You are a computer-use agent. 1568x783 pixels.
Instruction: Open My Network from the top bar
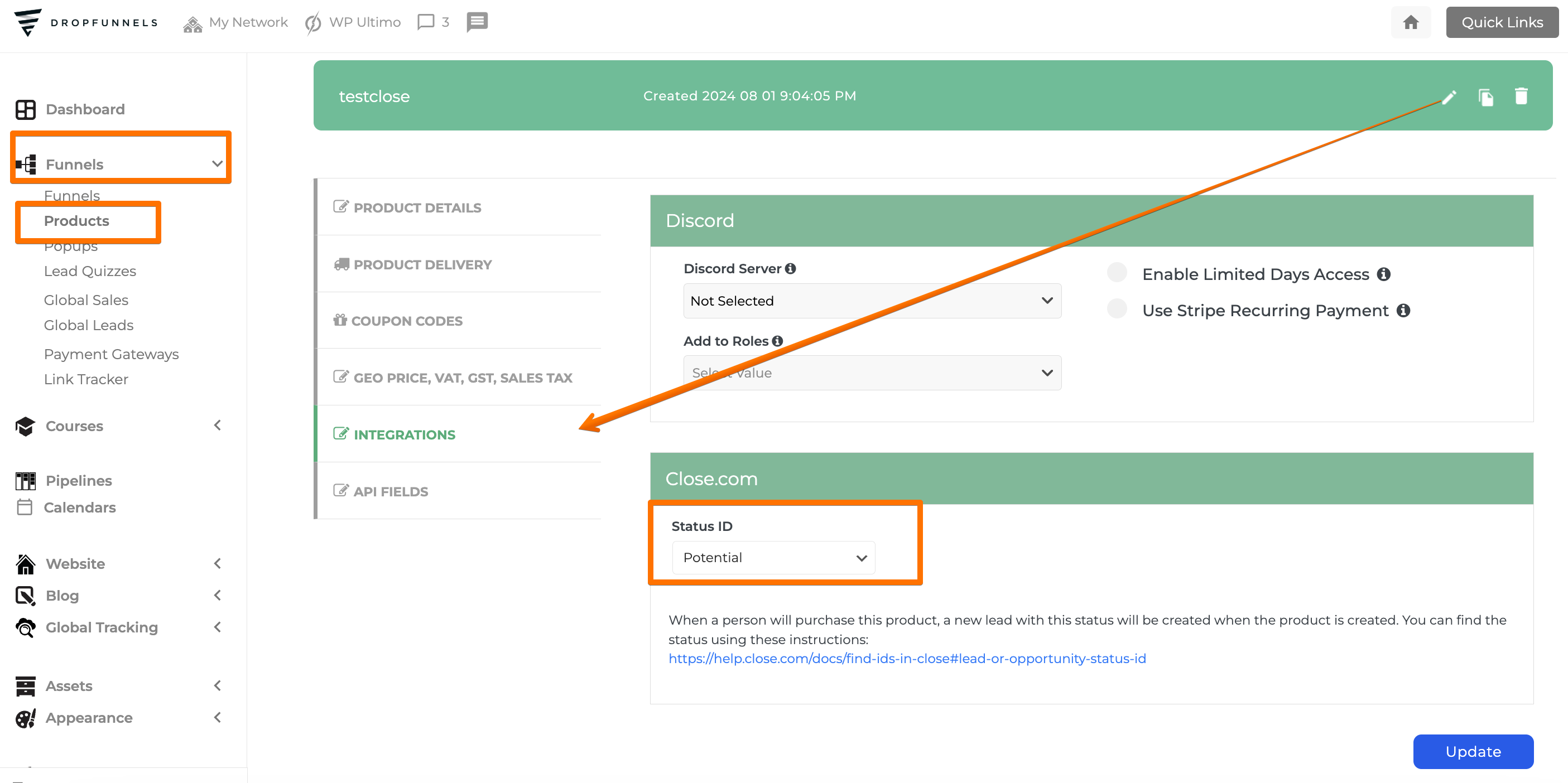(235, 22)
